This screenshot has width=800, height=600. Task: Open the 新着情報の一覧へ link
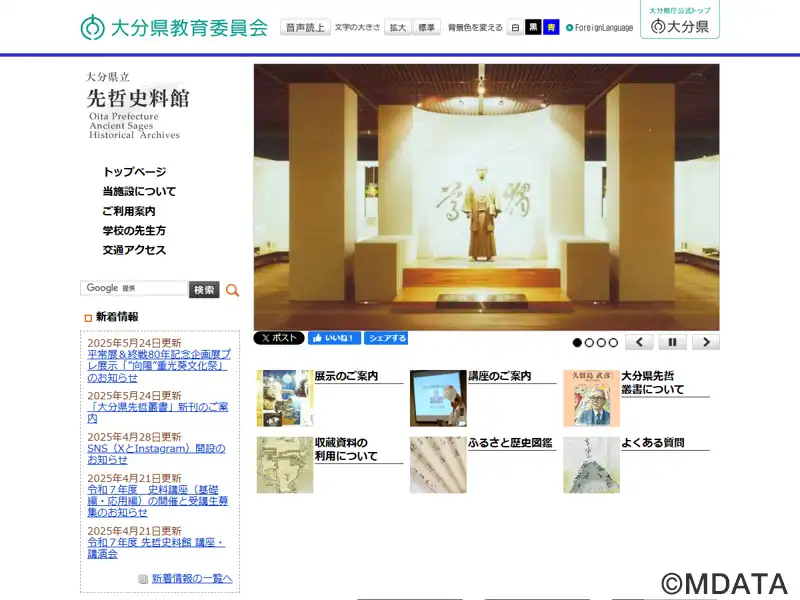point(192,578)
